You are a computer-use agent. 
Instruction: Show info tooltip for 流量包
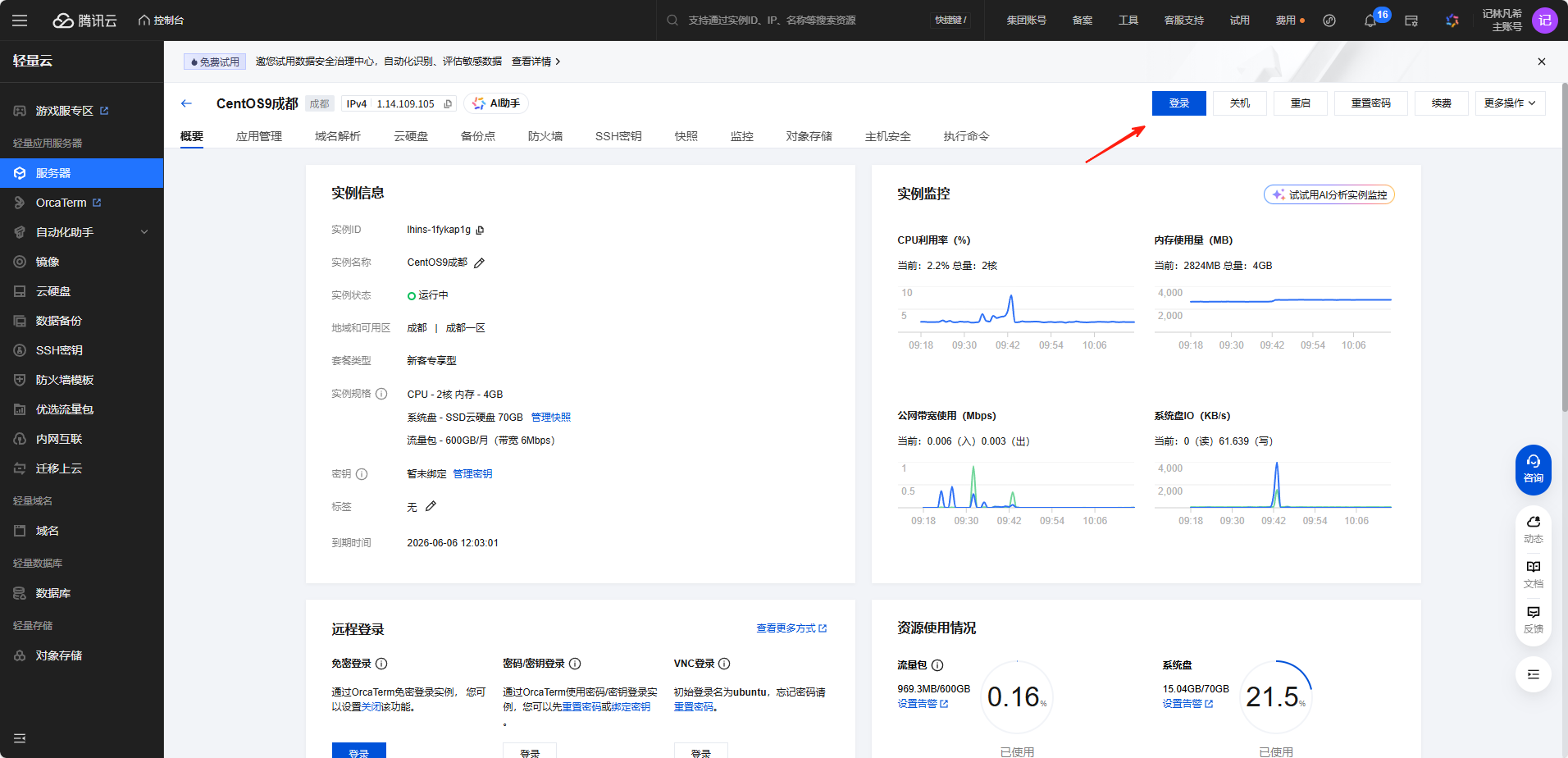pos(937,665)
